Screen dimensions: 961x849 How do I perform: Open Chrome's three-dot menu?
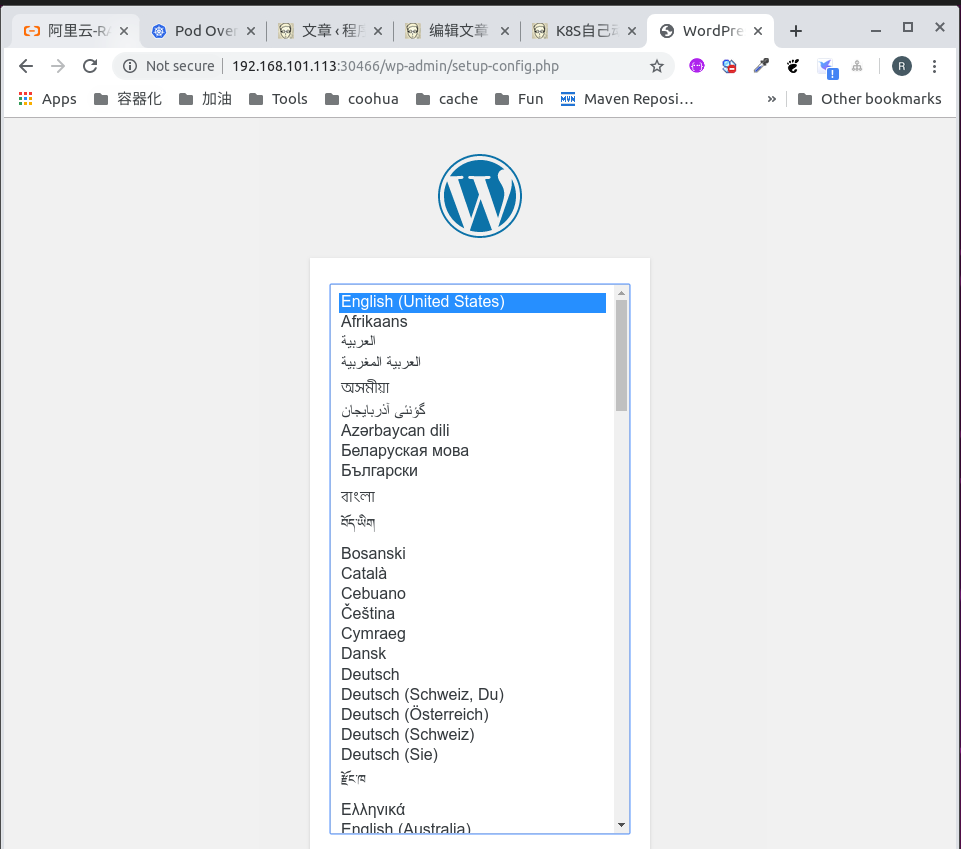click(x=934, y=66)
